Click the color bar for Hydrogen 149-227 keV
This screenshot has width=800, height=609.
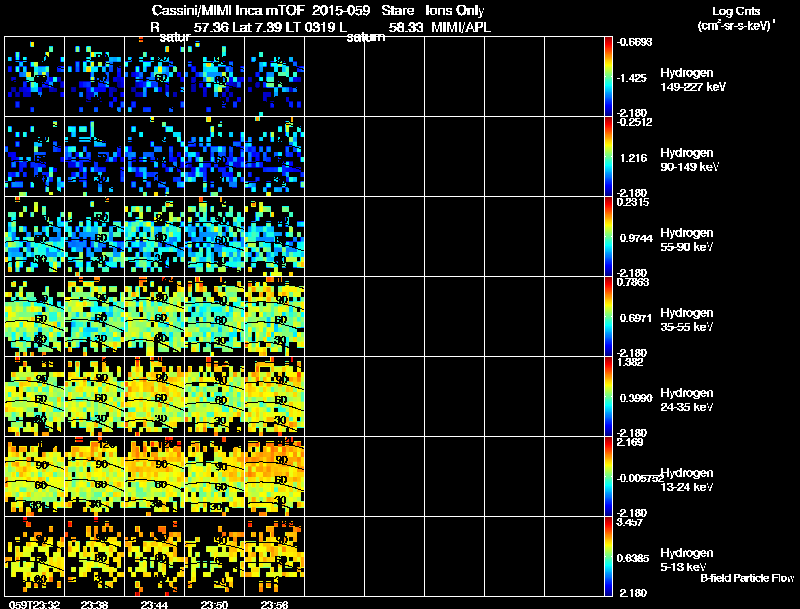click(x=609, y=77)
